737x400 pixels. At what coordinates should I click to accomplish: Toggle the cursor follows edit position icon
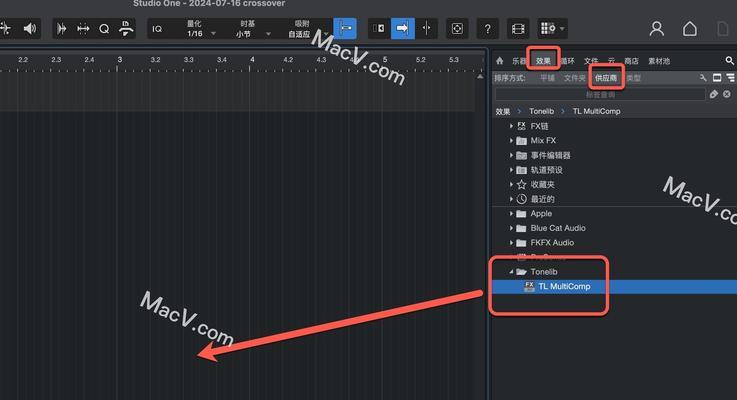click(426, 29)
